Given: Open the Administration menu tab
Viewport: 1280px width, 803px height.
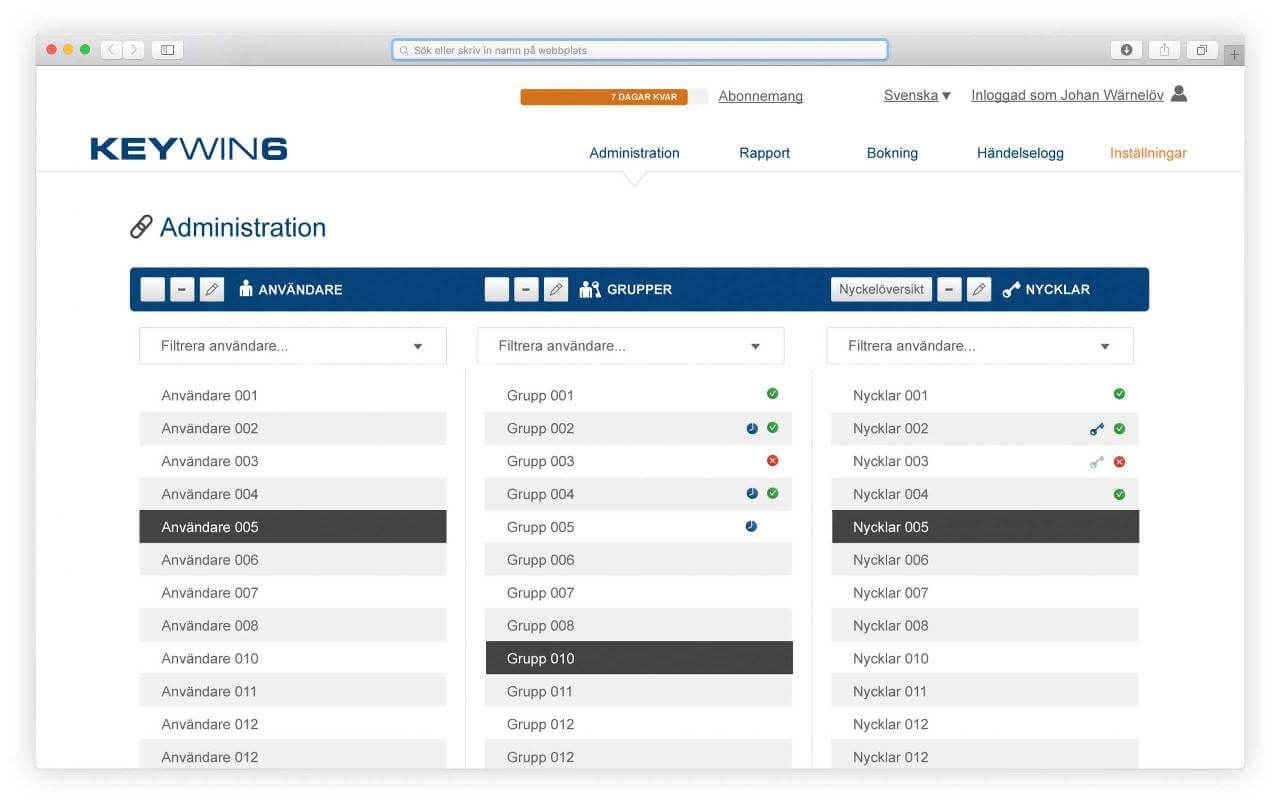Looking at the screenshot, I should pyautogui.click(x=634, y=153).
